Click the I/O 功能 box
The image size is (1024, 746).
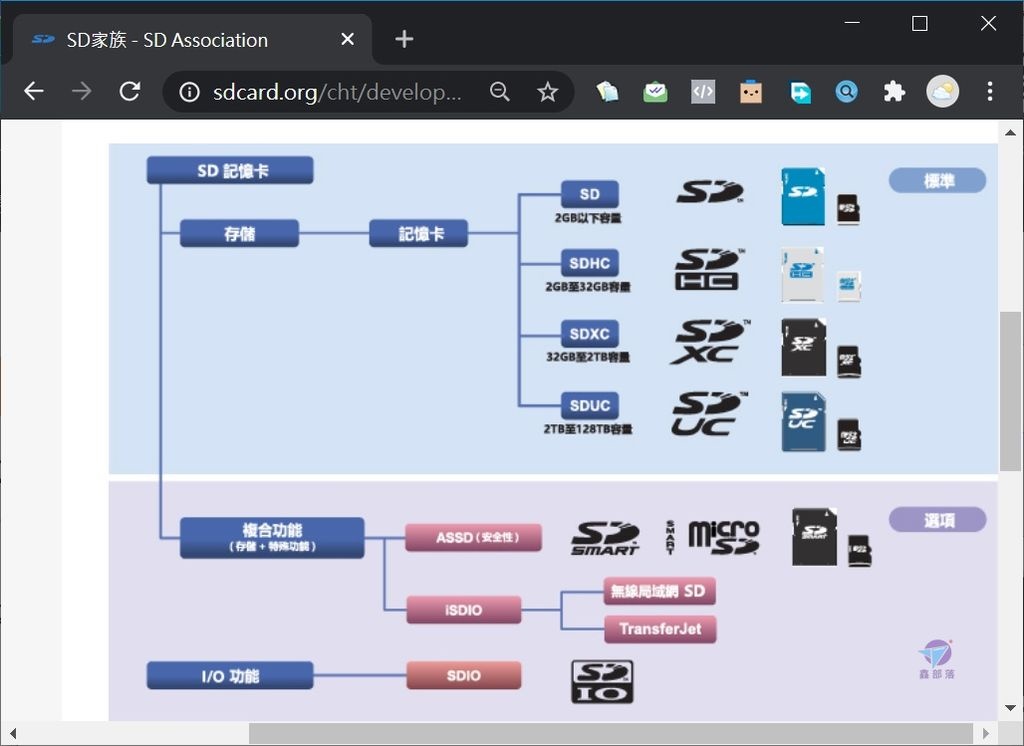[230, 675]
